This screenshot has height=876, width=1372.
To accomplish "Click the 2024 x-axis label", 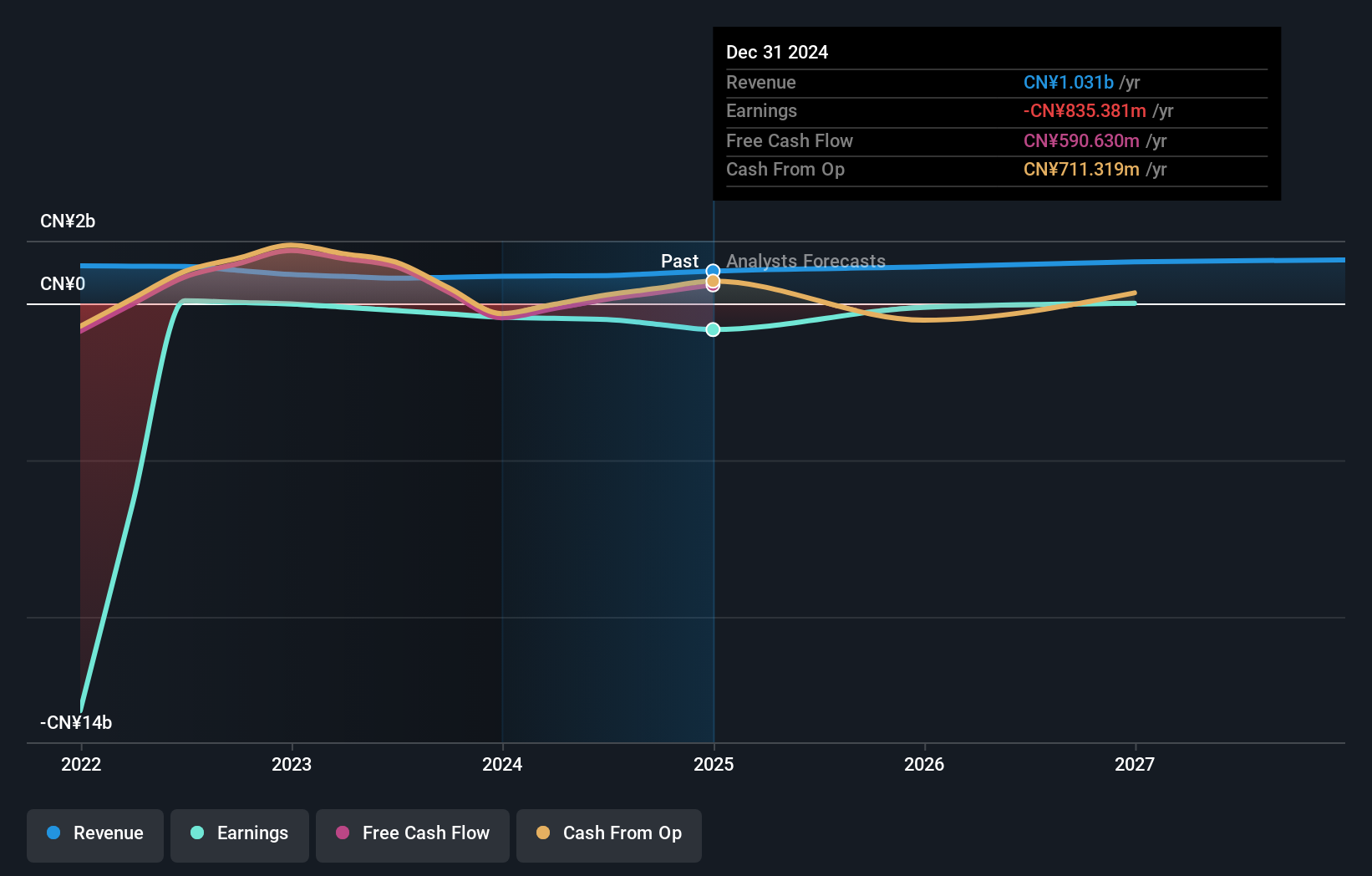I will pyautogui.click(x=502, y=765).
